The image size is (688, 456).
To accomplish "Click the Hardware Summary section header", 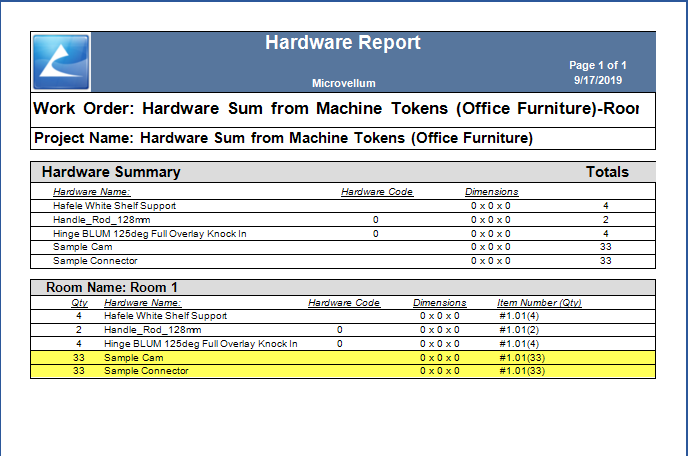I will tap(111, 172).
